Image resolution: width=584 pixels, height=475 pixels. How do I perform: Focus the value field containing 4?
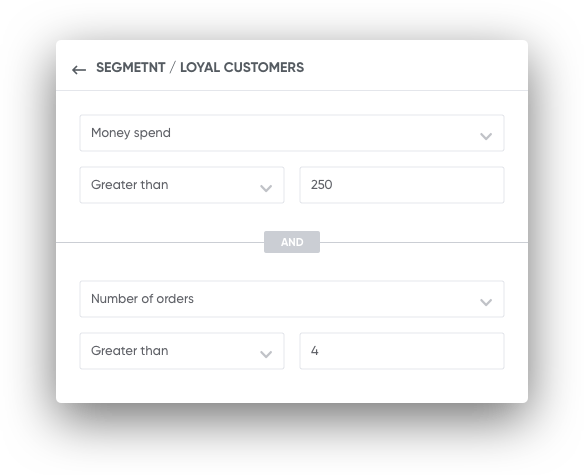402,351
